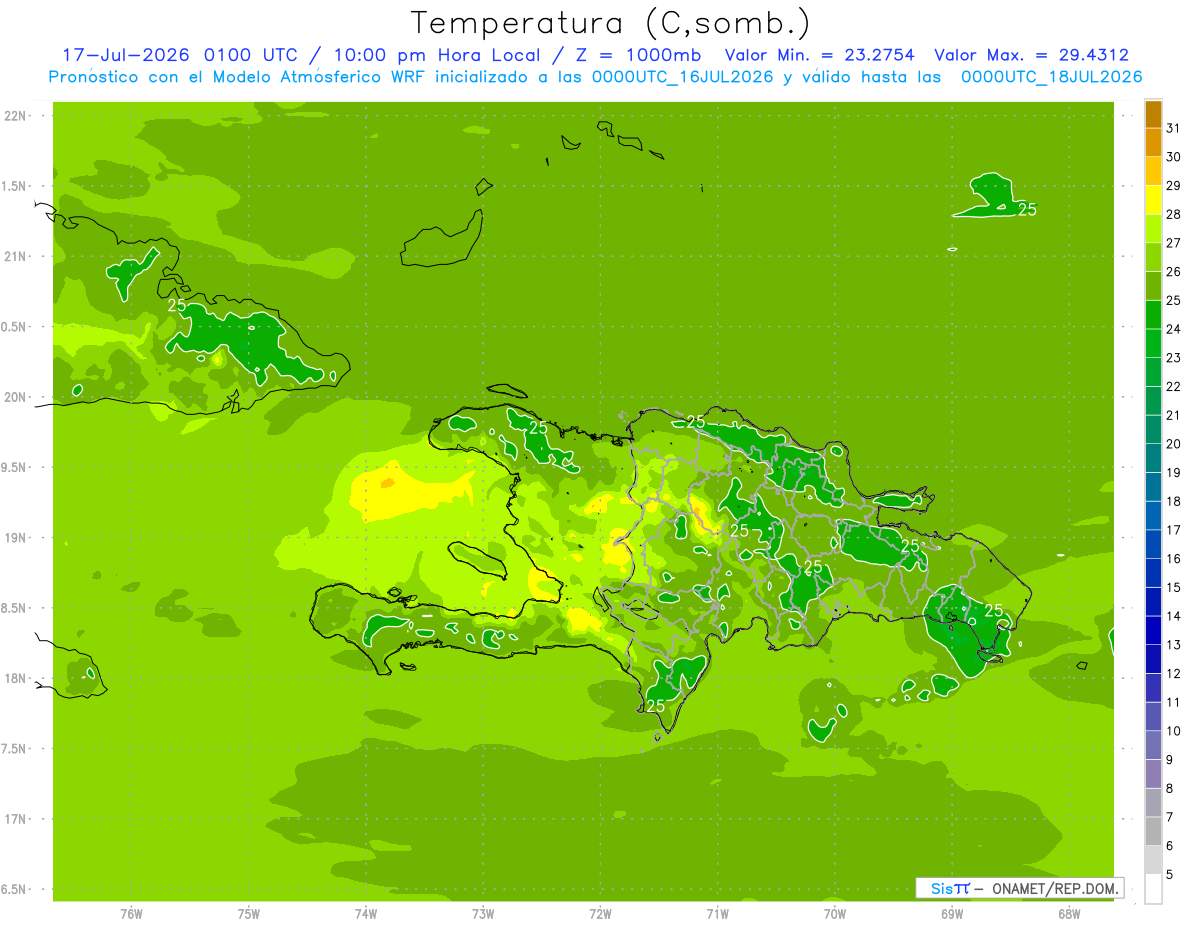The height and width of the screenshot is (927, 1200).
Task: Click the "71W" longitude axis label
Action: (x=717, y=914)
